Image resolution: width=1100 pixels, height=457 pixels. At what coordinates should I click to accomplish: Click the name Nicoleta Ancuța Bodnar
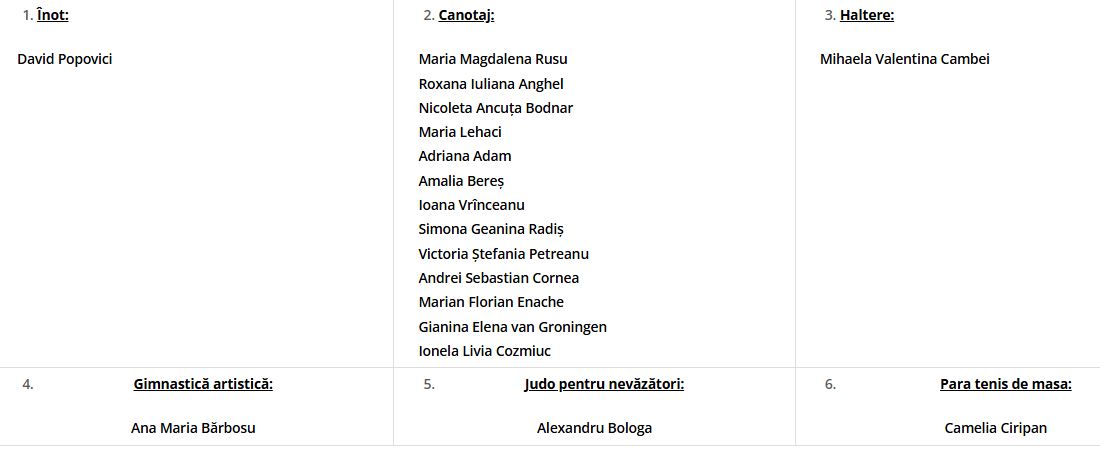496,108
